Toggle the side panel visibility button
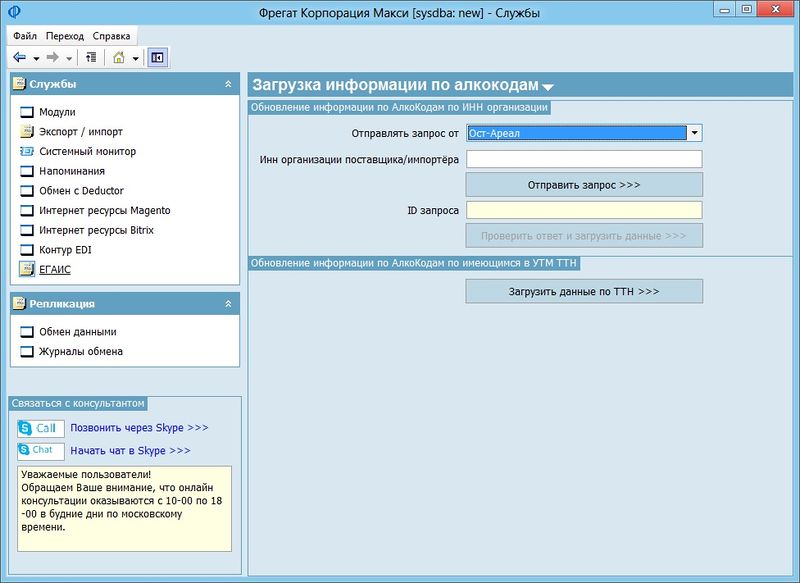800x583 pixels. (158, 58)
